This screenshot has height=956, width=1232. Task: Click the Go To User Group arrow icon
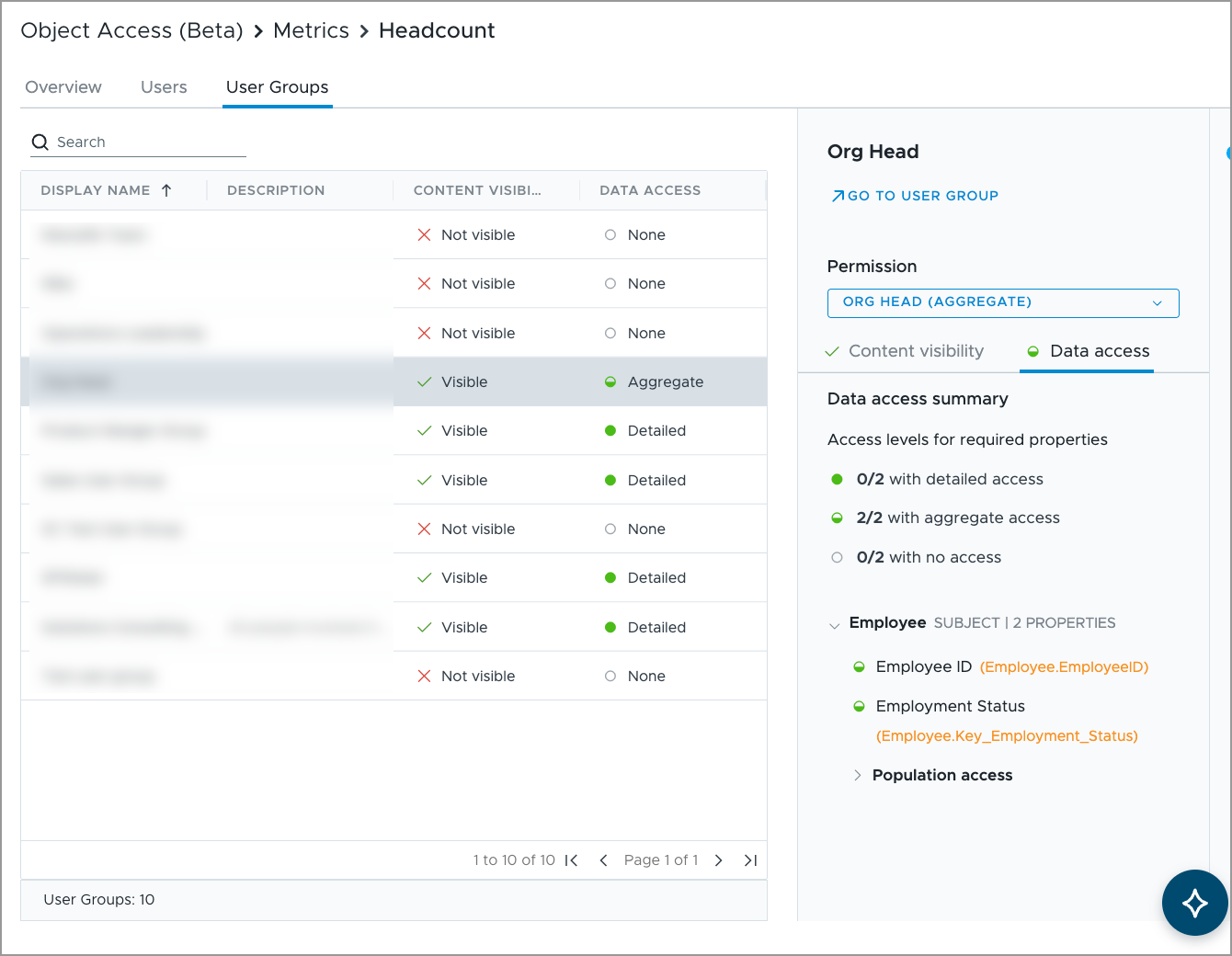point(838,196)
